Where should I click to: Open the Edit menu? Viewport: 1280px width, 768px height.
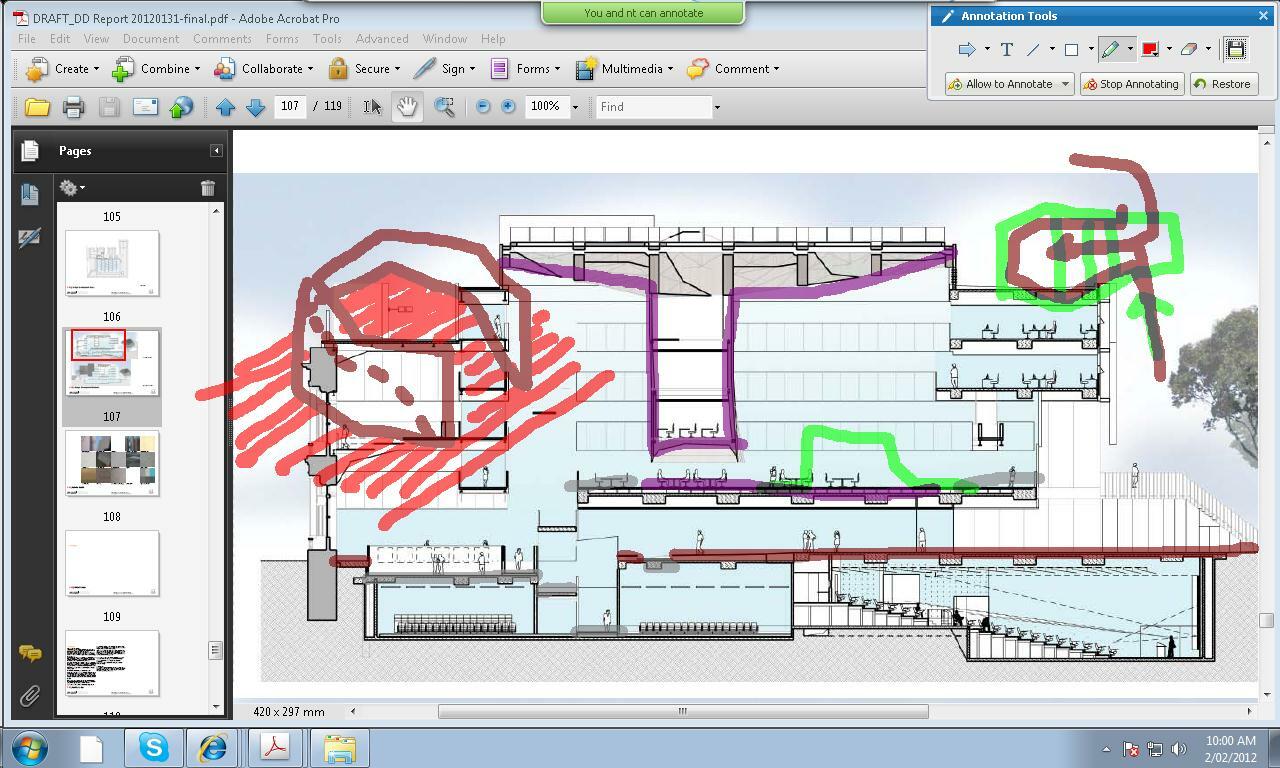point(60,39)
